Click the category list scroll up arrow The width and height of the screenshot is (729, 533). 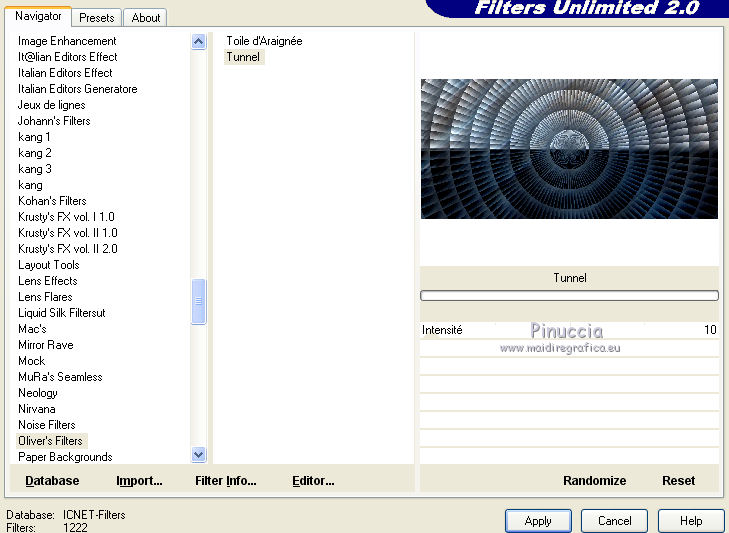click(x=199, y=42)
